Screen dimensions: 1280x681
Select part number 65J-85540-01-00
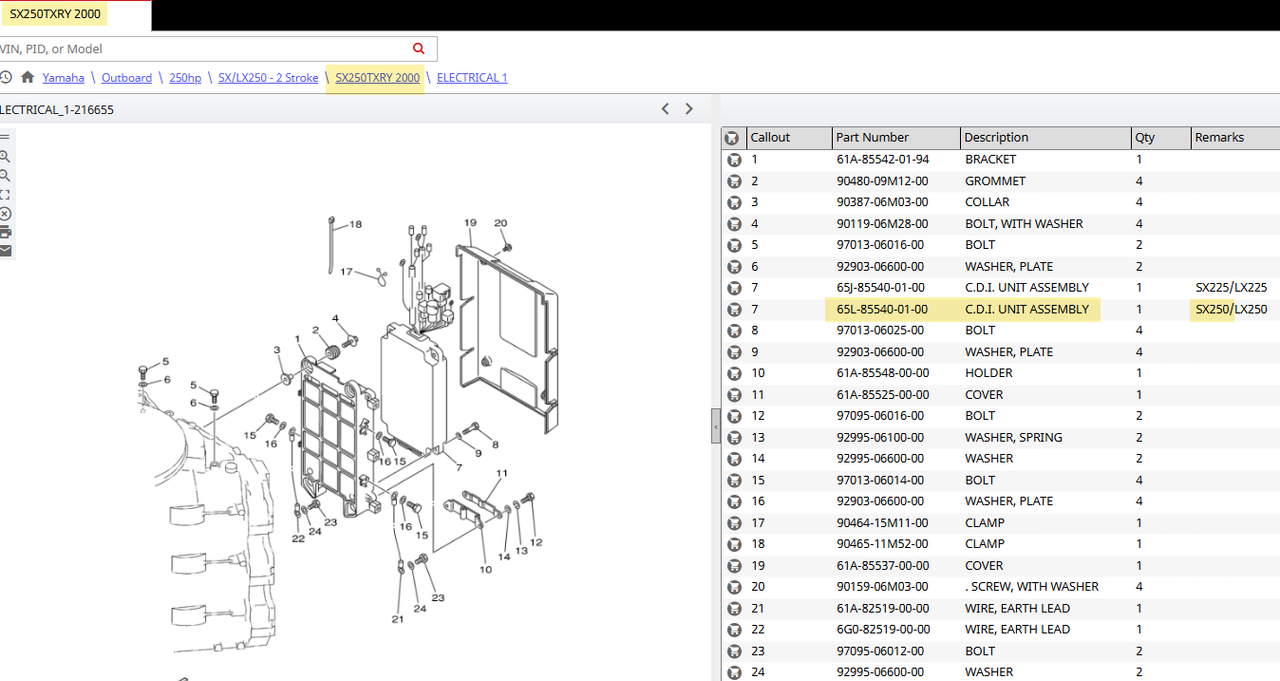(882, 288)
